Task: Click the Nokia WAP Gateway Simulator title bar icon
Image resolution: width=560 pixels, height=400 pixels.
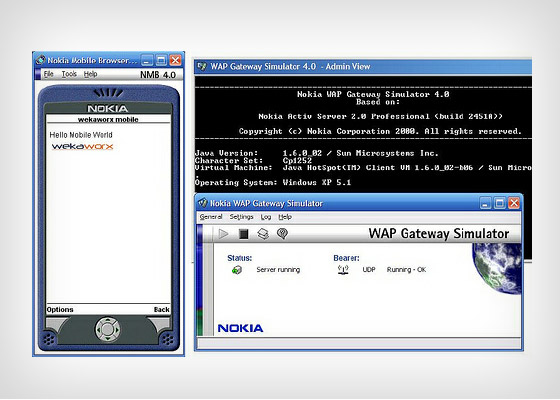Action: (202, 203)
